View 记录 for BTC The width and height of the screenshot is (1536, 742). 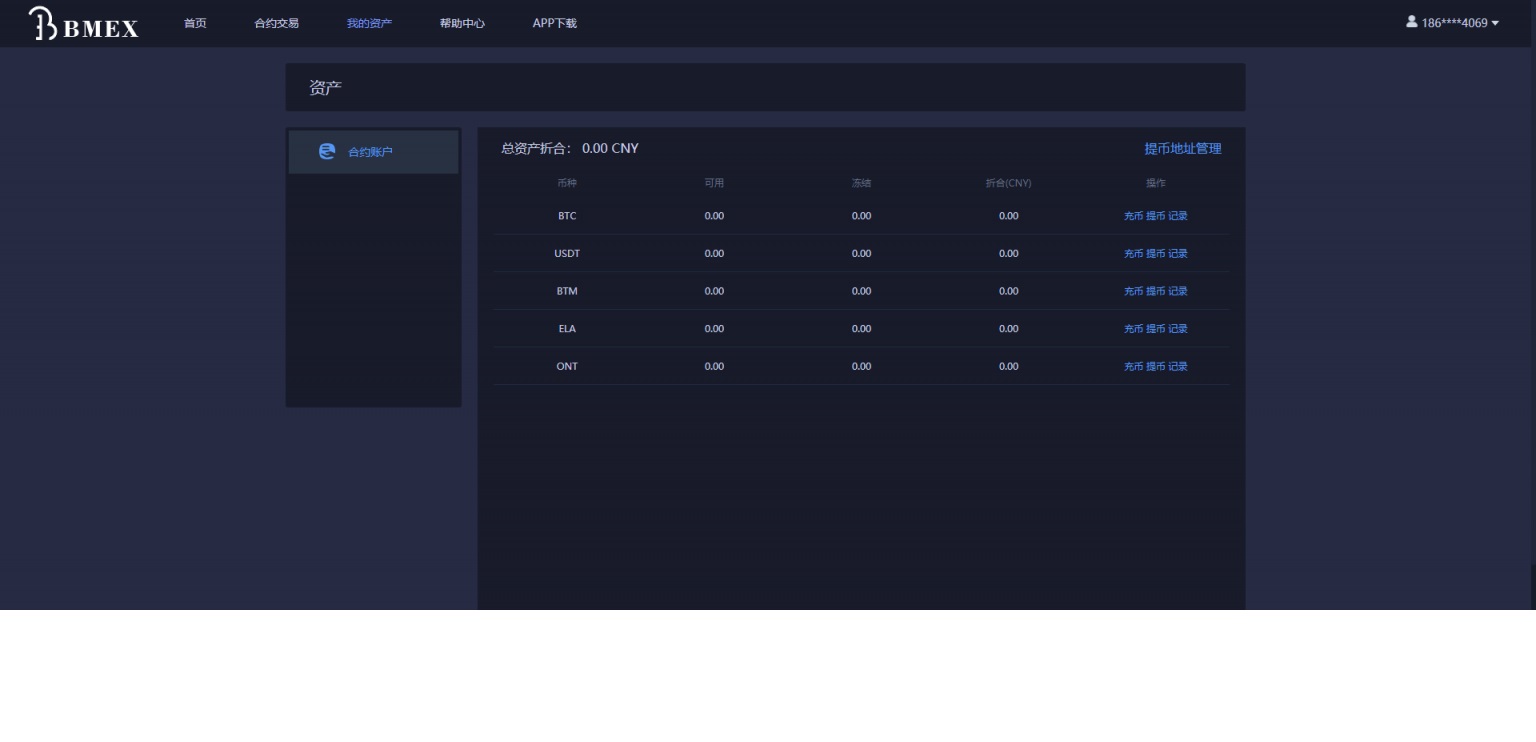[x=1178, y=216]
